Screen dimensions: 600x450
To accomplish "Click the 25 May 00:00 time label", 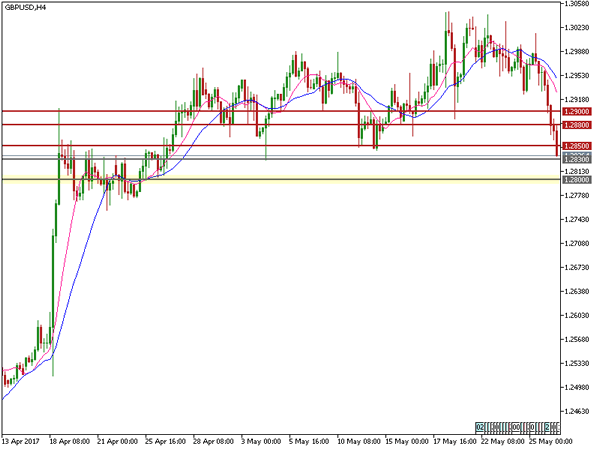I will 551,442.
